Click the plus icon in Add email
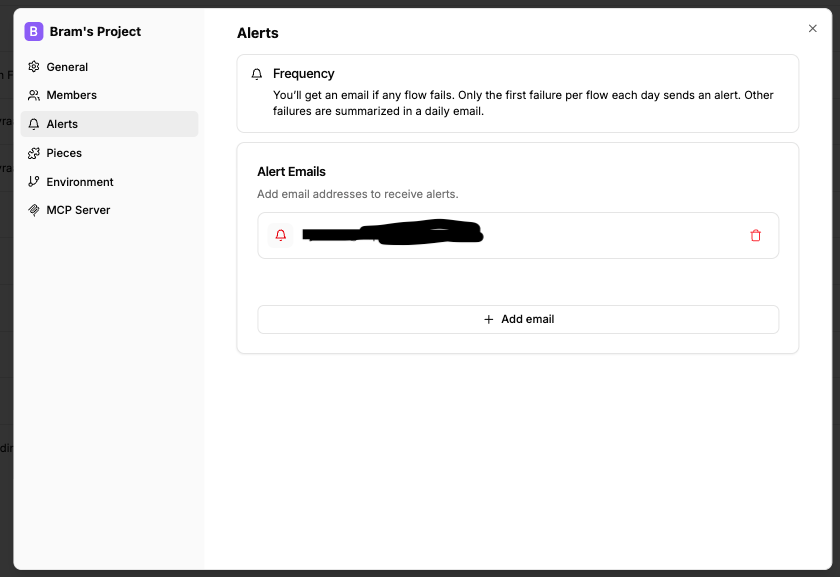This screenshot has width=840, height=577. (x=489, y=319)
